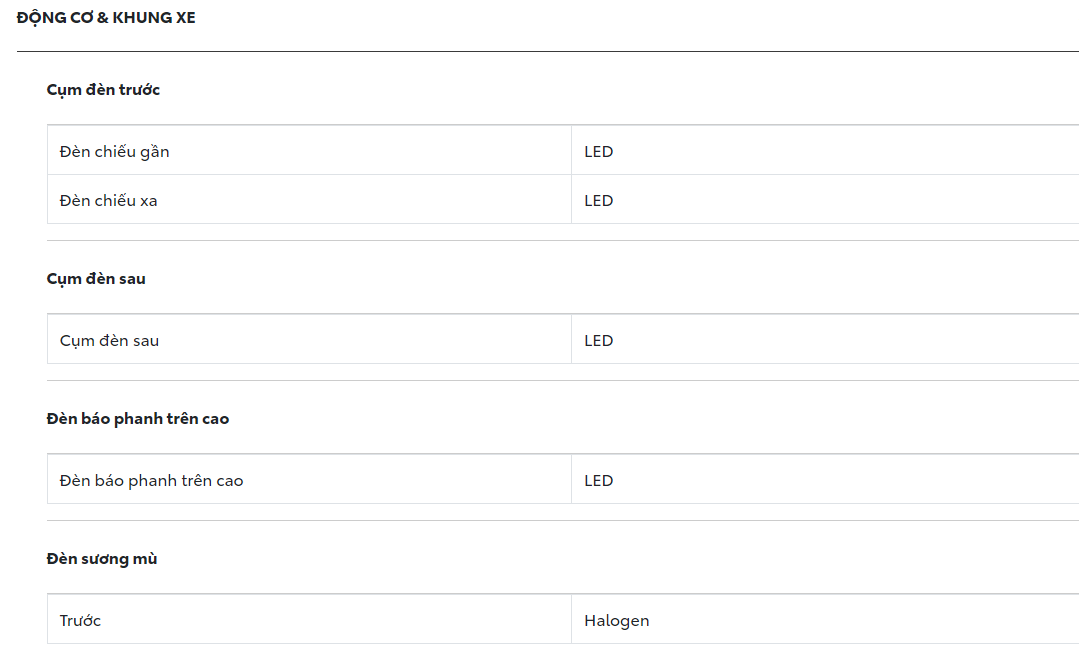Click the ĐỘNG CƠ & KHUNG XE heading
Screen dimensions: 1079x650
click(106, 18)
